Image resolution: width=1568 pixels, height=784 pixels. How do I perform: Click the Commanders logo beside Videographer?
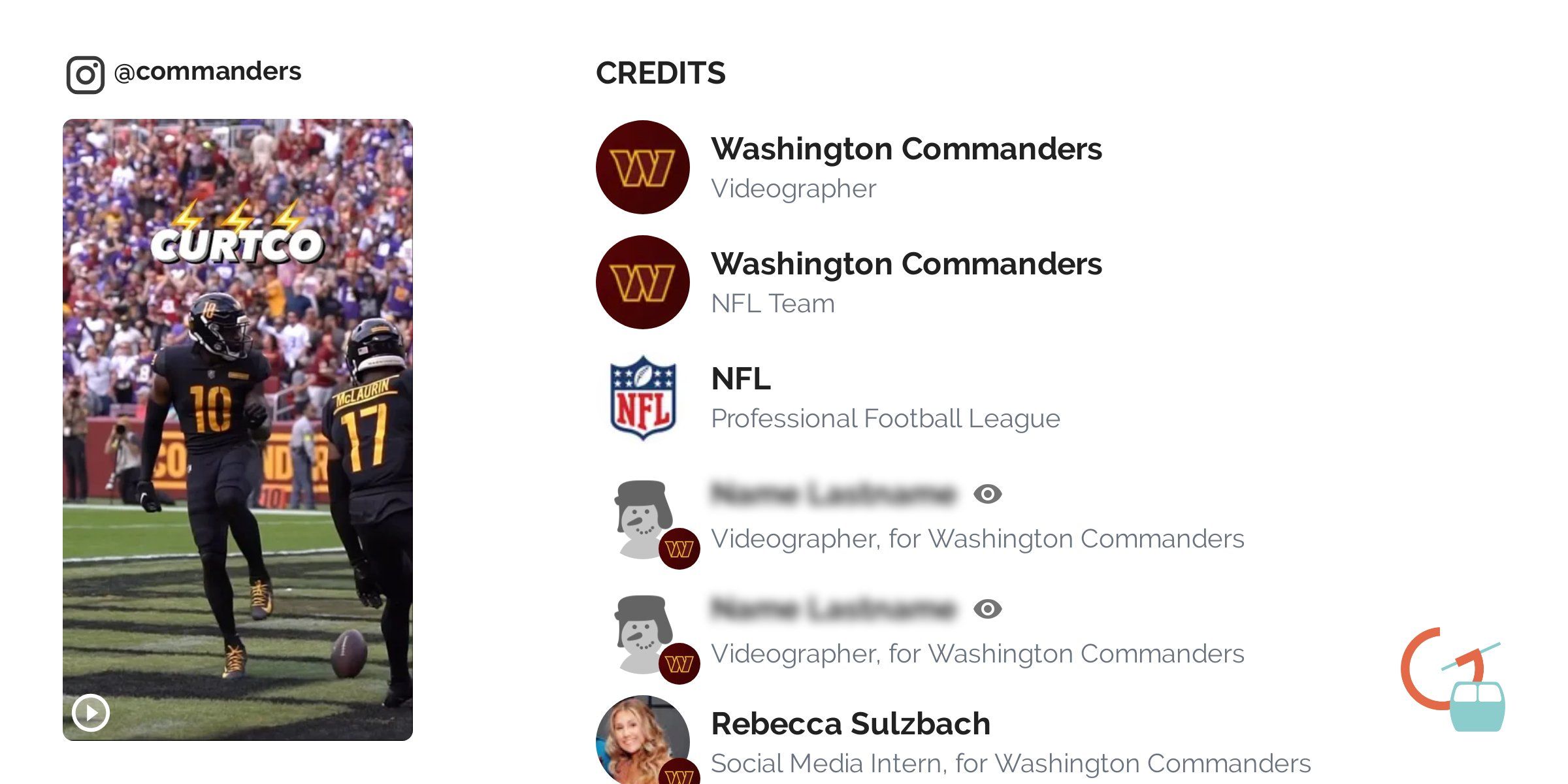pyautogui.click(x=643, y=167)
